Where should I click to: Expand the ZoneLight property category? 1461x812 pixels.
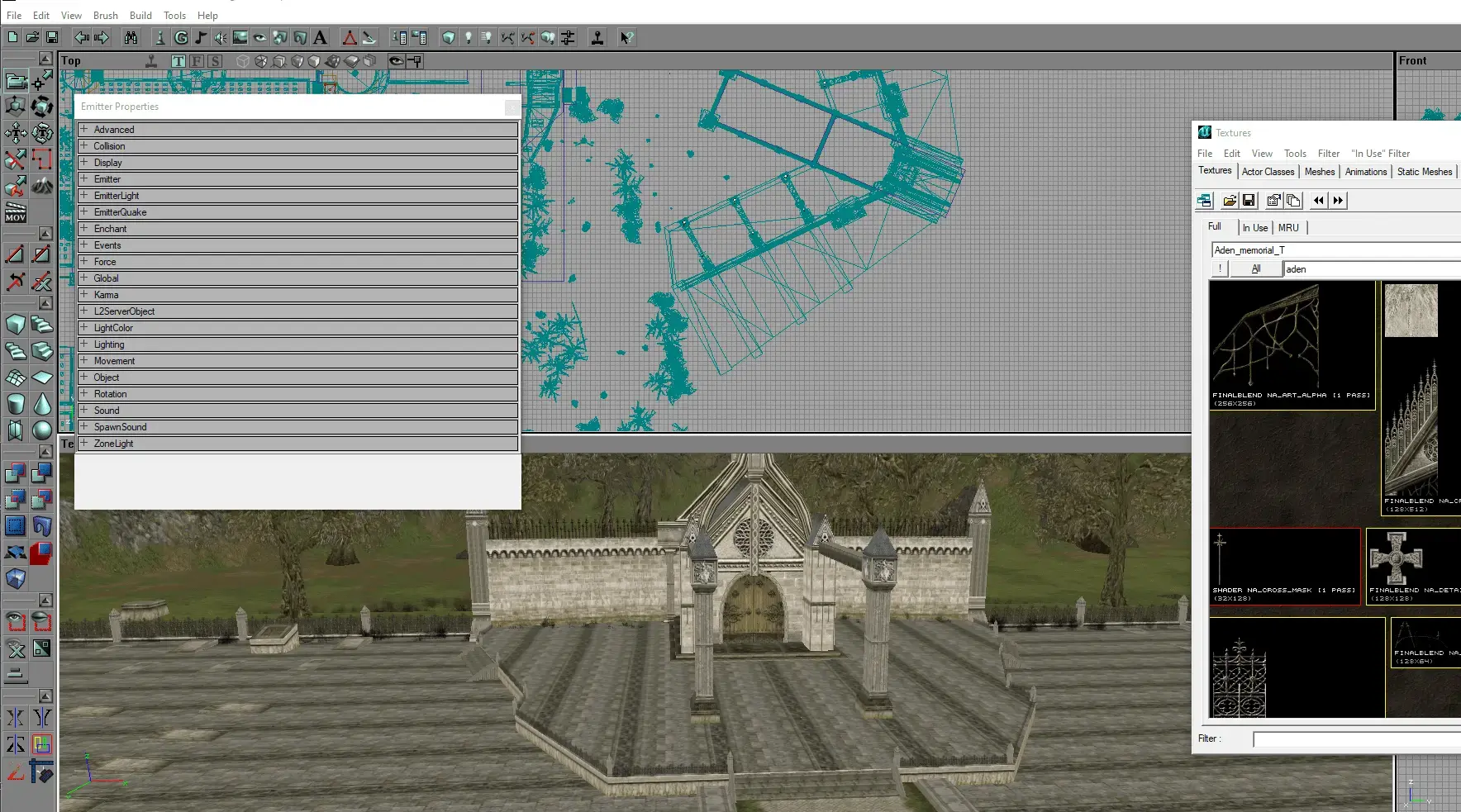click(x=297, y=444)
